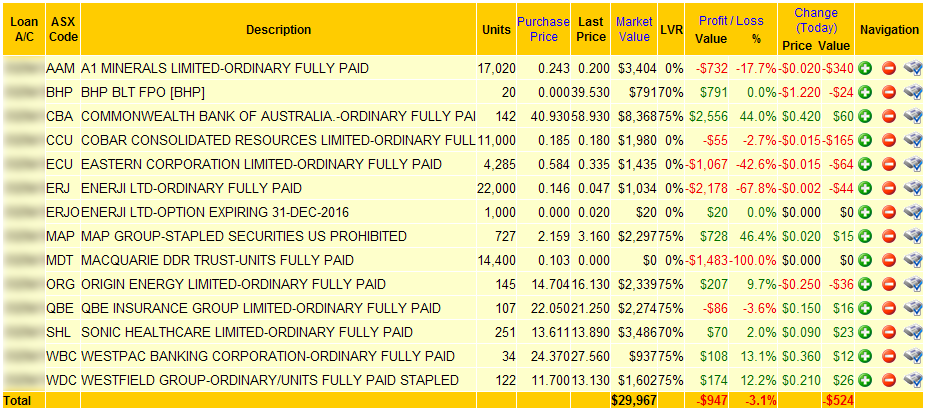Reduce CBA holding with the red minus

click(889, 116)
